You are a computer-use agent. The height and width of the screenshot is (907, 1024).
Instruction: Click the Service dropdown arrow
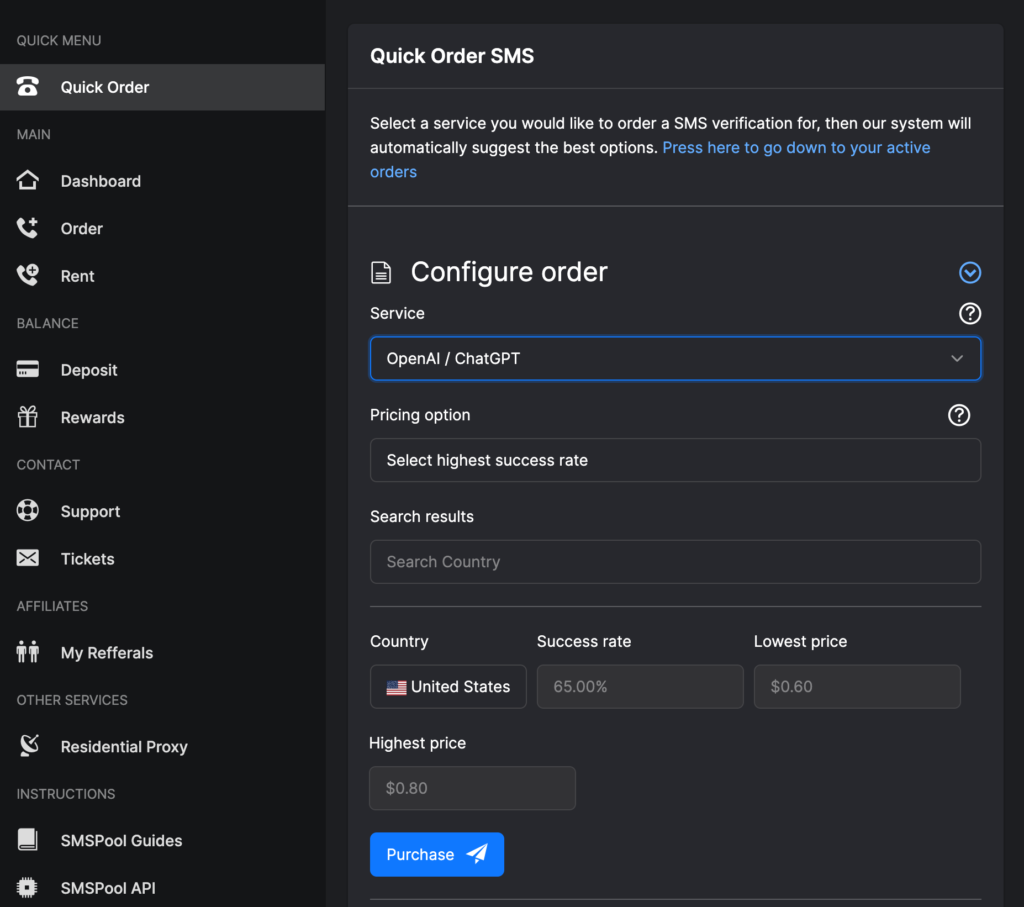point(957,358)
